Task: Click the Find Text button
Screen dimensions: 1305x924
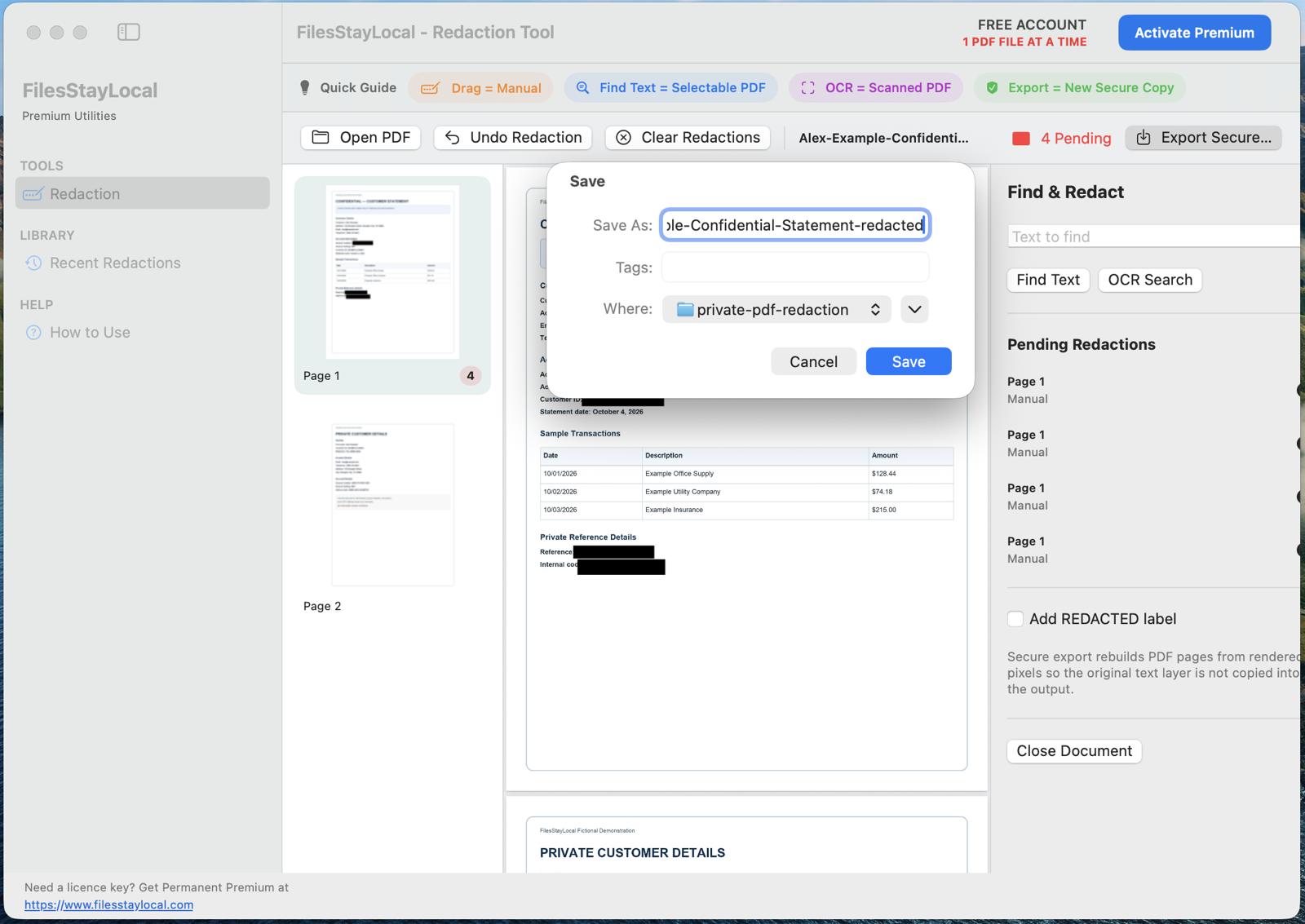Action: [1048, 280]
